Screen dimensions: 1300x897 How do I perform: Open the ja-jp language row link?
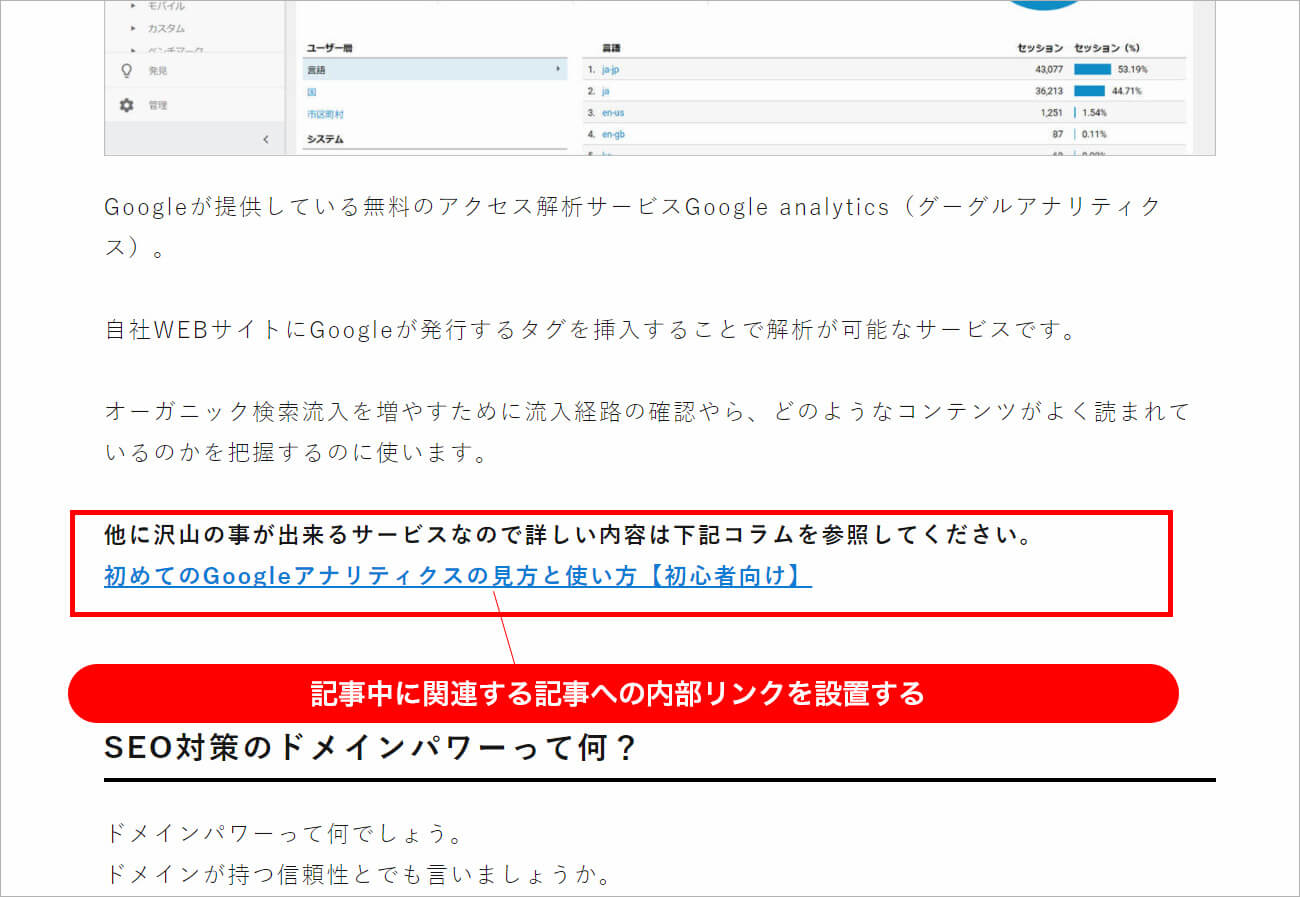point(611,70)
